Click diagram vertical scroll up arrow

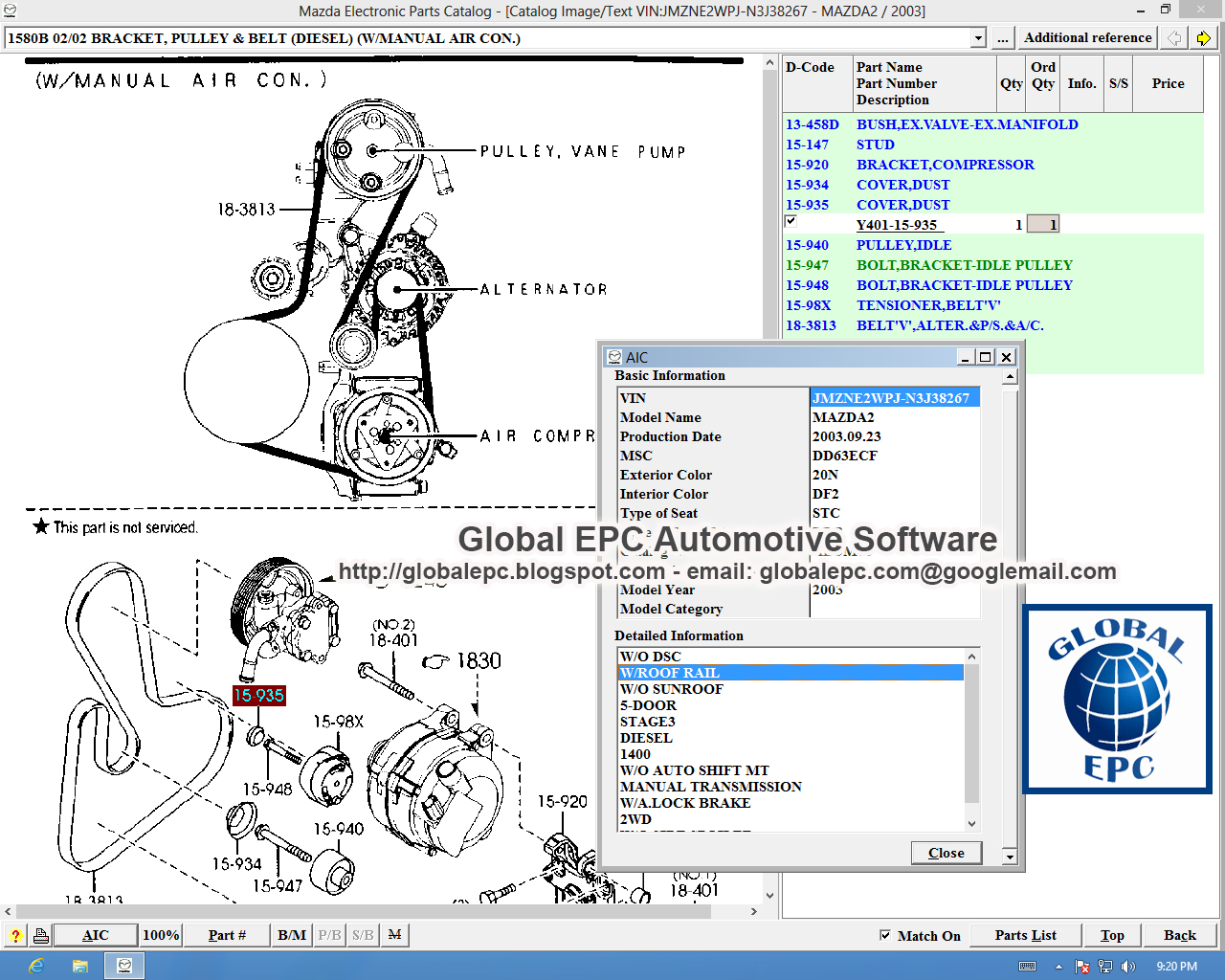point(769,63)
